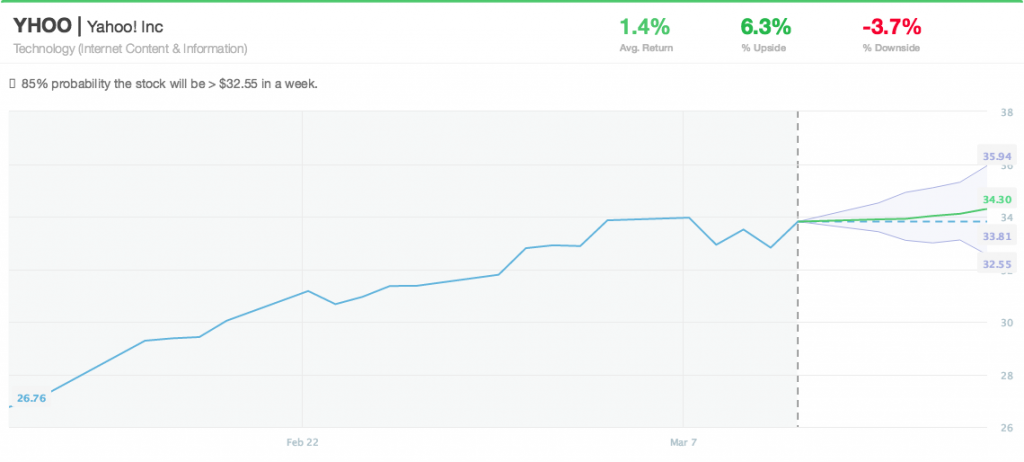1024x462 pixels.
Task: Click the 34.30 green forecast label
Action: [x=997, y=200]
